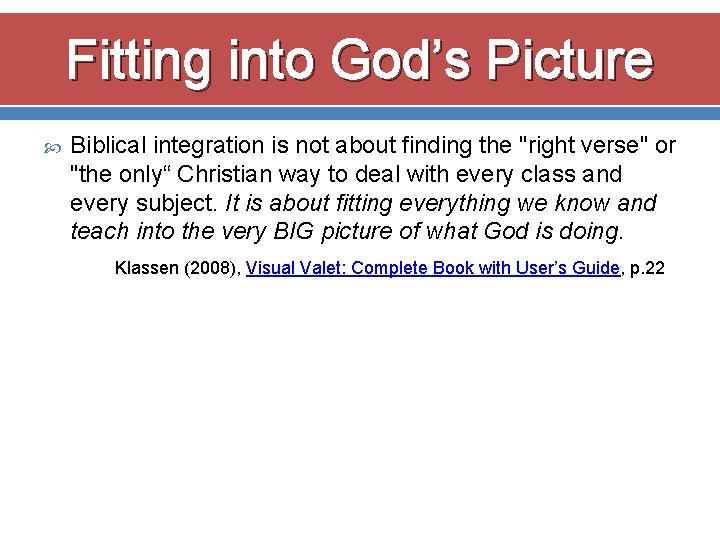This screenshot has height=540, width=720.
Task: Select the slide title Fitting into God's Picture
Action: pos(360,60)
